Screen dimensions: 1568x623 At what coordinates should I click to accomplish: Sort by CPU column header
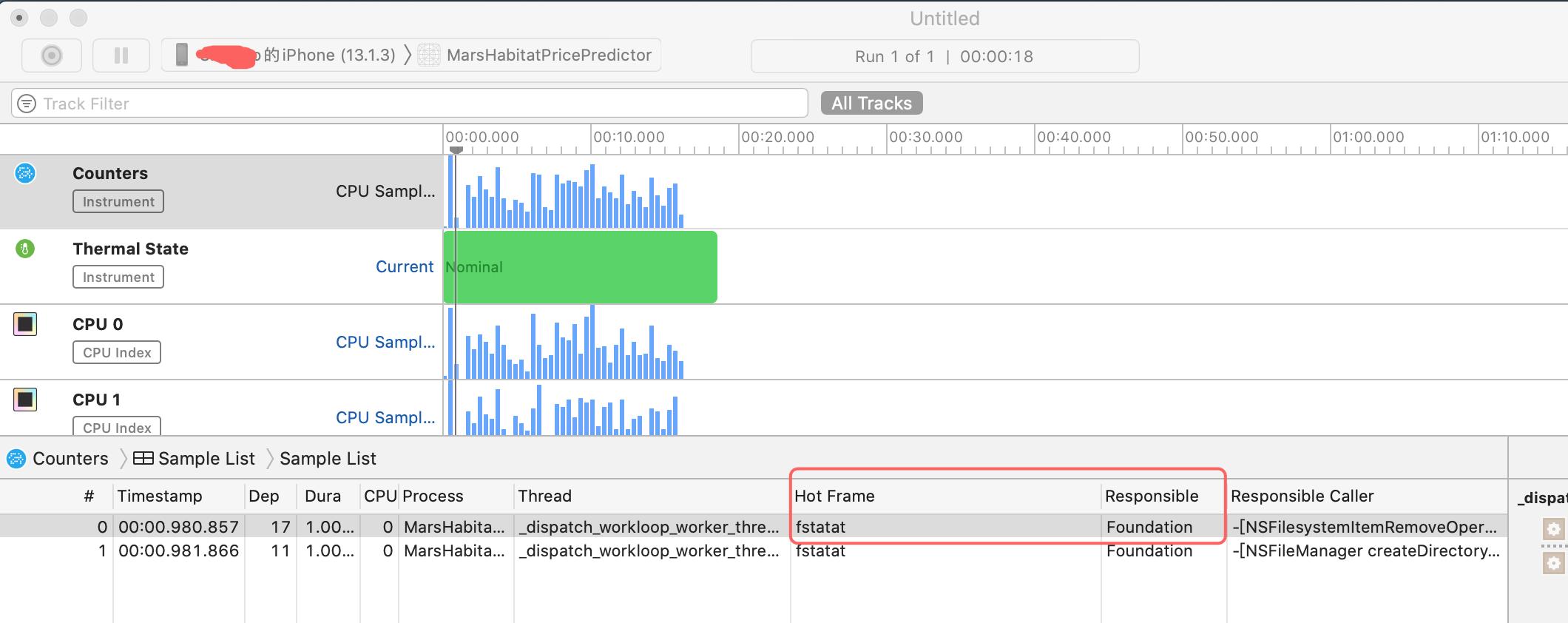point(379,496)
